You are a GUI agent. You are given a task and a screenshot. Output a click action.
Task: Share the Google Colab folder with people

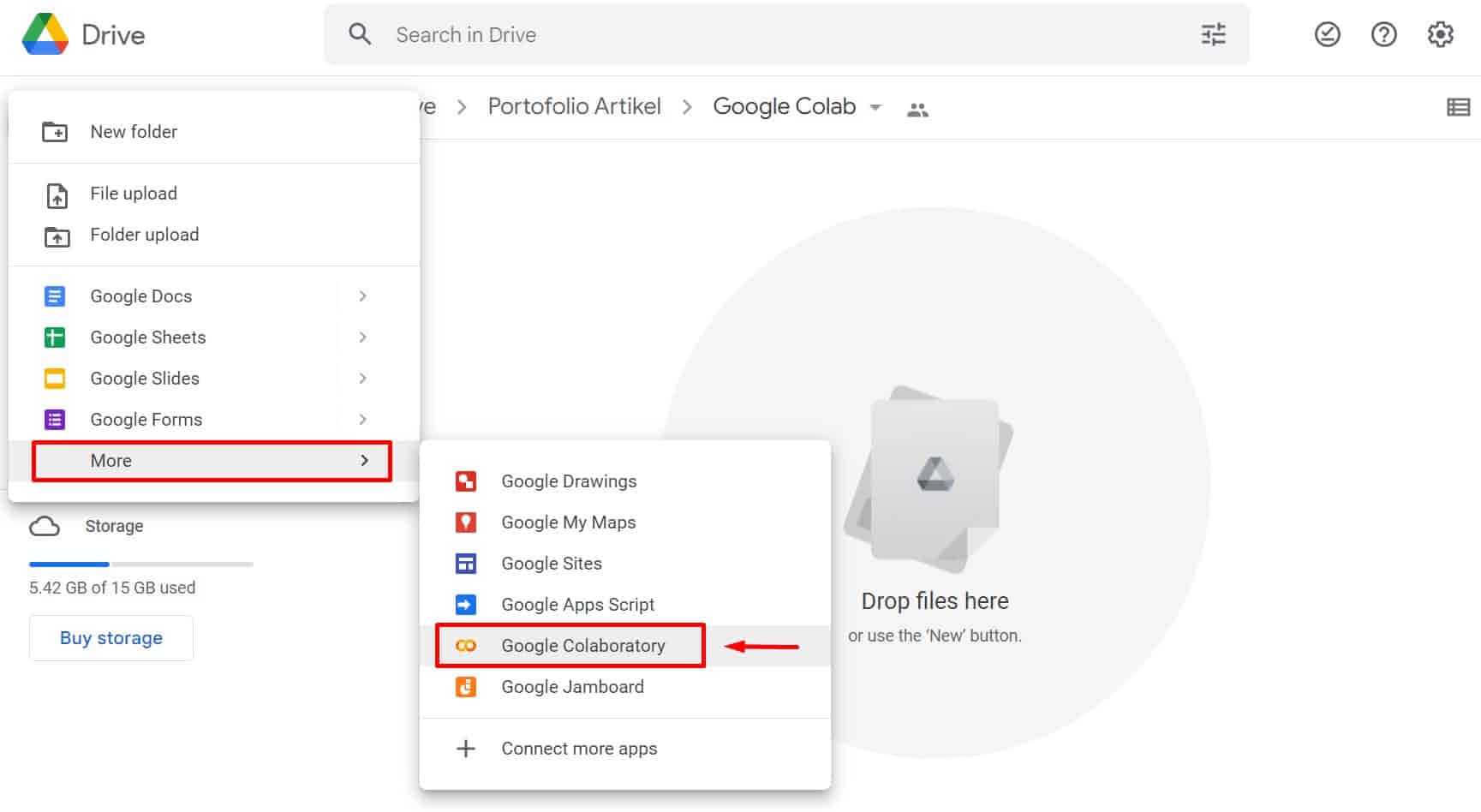pos(917,108)
